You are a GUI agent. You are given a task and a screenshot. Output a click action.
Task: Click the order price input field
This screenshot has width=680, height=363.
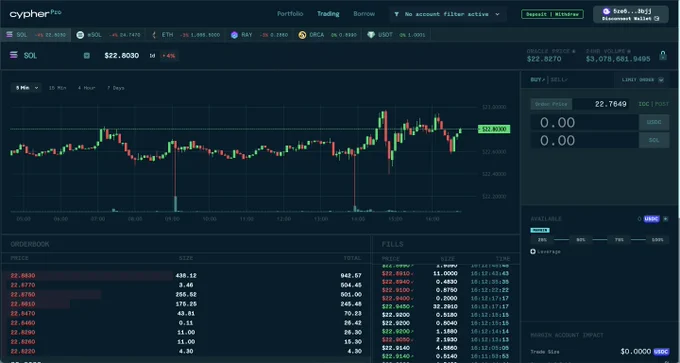601,104
